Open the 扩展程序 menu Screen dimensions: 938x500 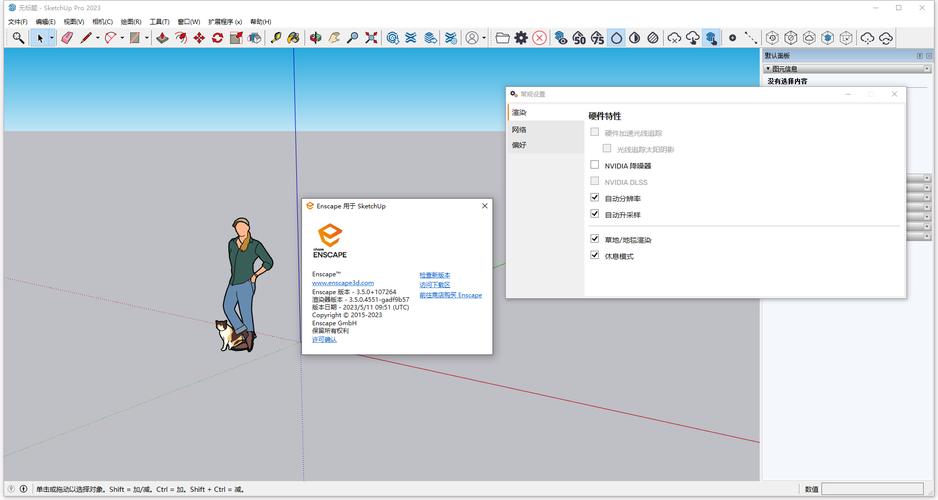[x=225, y=22]
